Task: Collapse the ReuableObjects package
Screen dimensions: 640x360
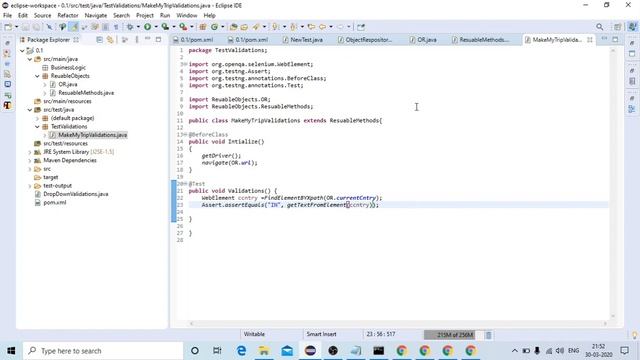Action: point(37,76)
